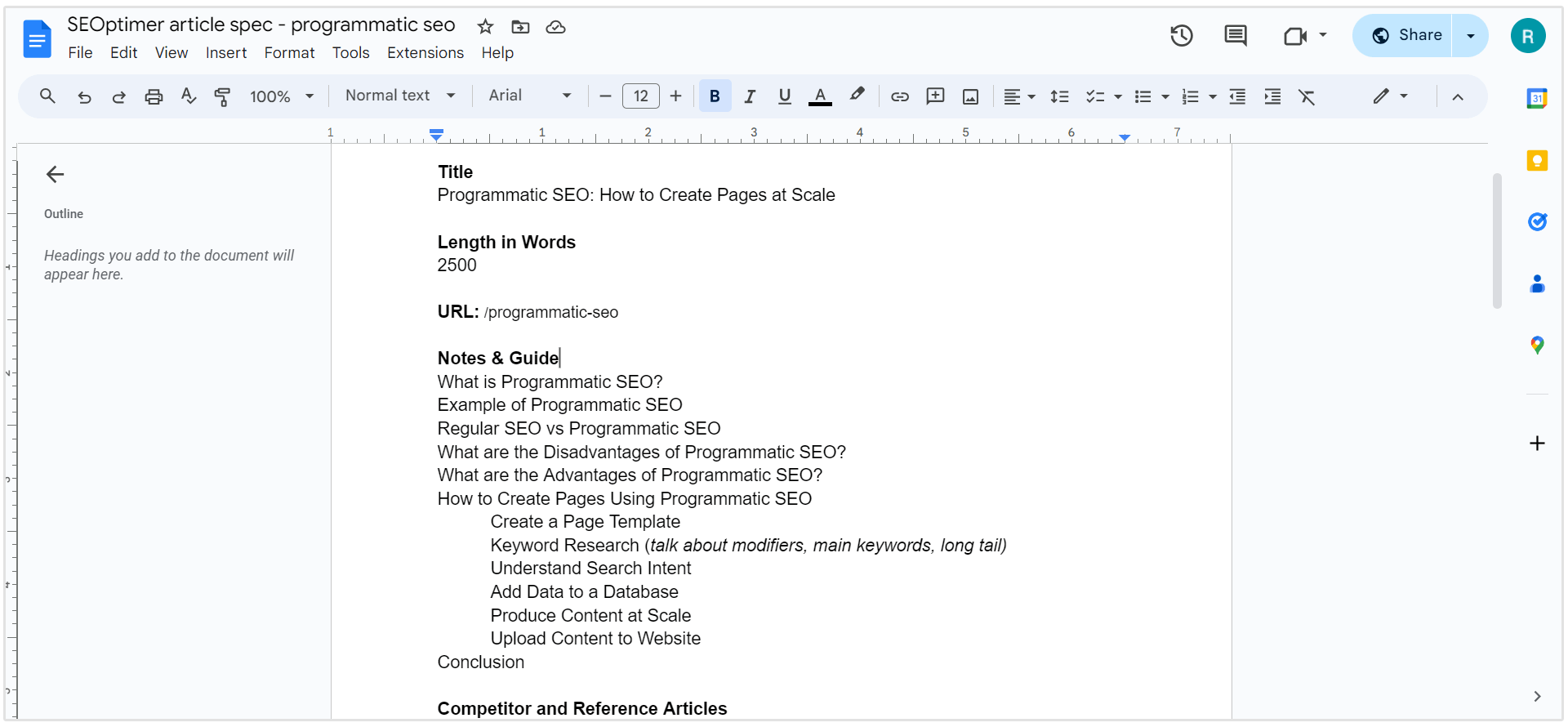Click the insert link icon
Image resolution: width=1568 pixels, height=727 pixels.
899,97
